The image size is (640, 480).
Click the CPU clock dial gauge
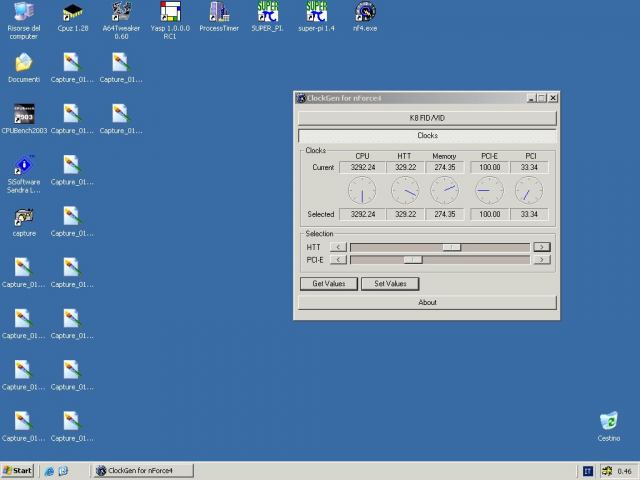(x=362, y=191)
